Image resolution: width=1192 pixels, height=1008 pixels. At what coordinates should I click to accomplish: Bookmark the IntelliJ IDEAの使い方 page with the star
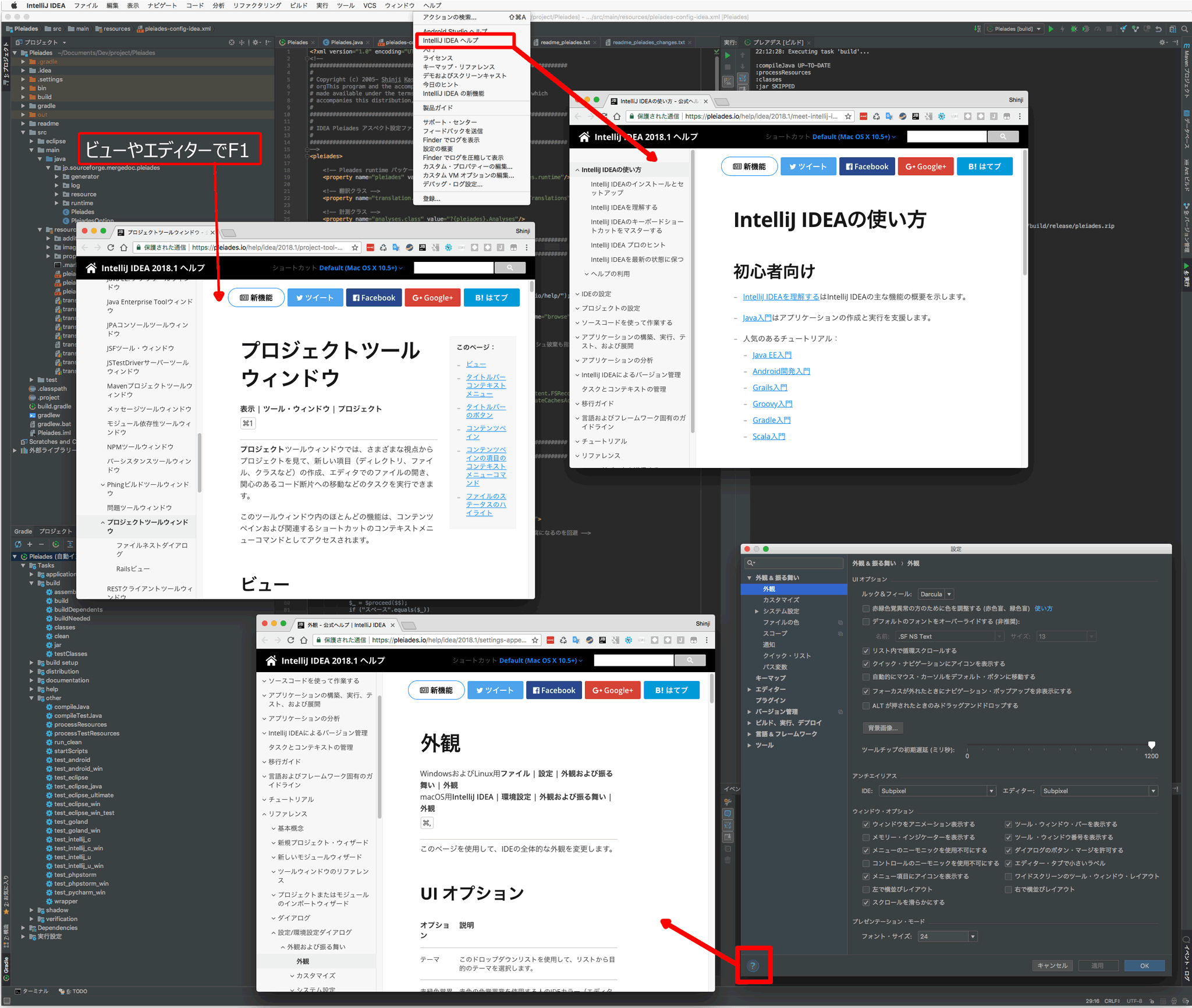[x=848, y=116]
